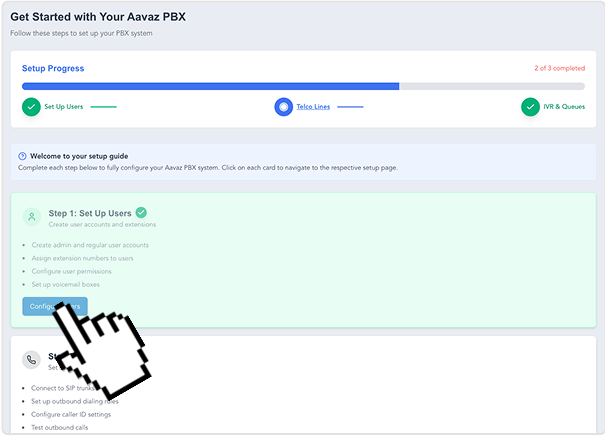Open the Telco Lines link in progress tracker
This screenshot has width=605, height=435.
(x=313, y=107)
